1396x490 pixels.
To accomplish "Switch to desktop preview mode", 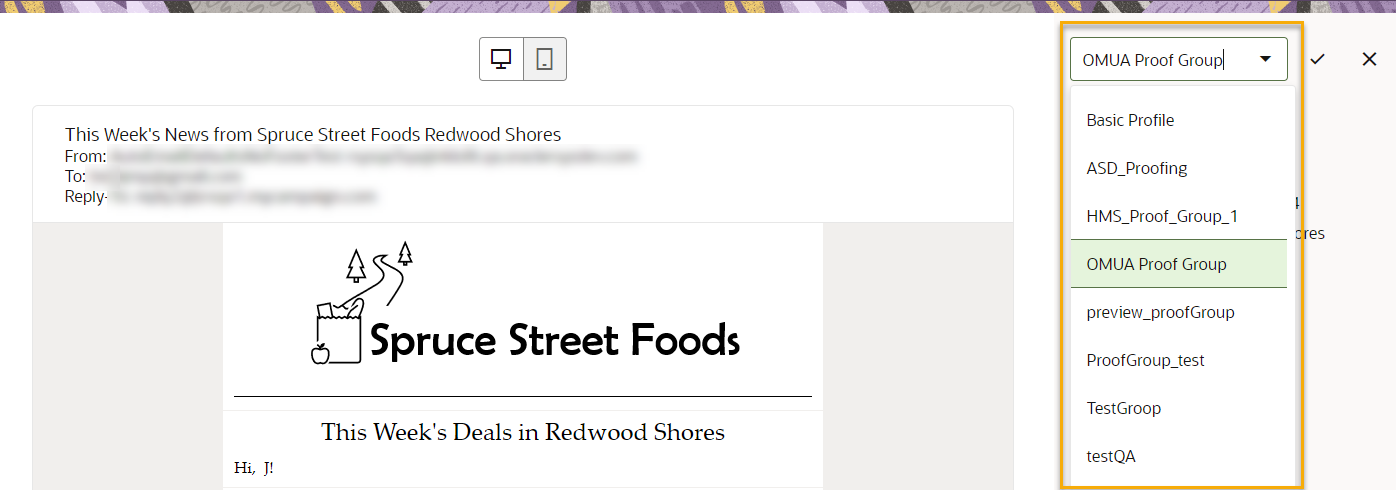I will tap(501, 59).
